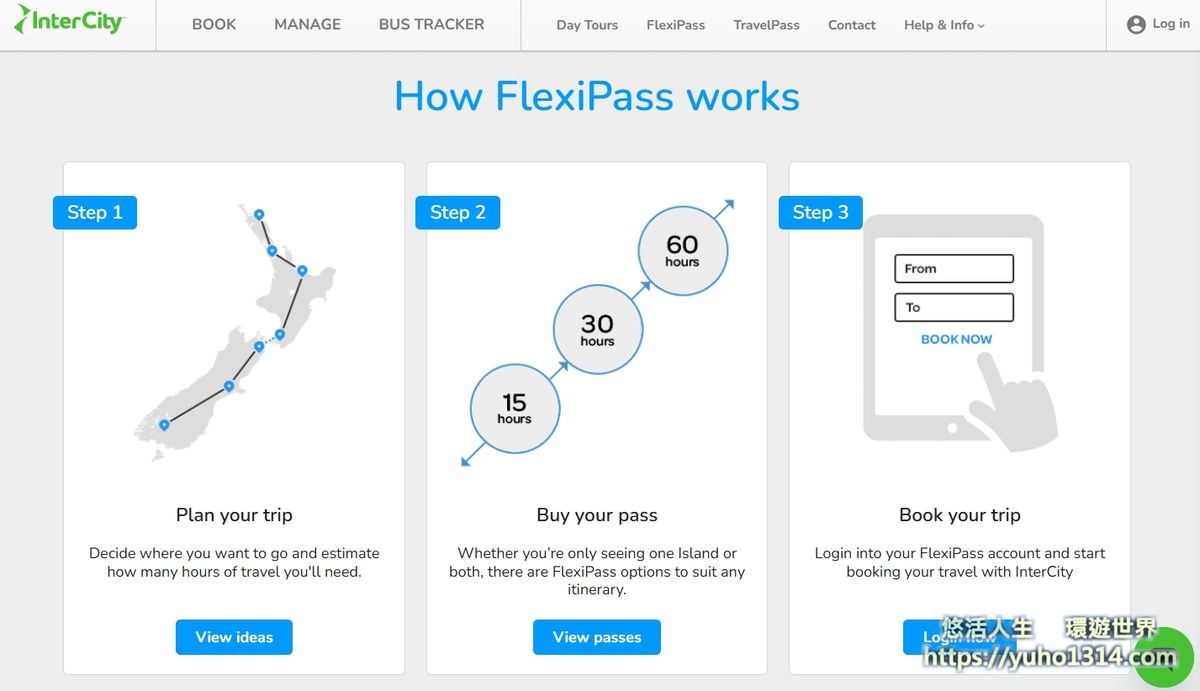This screenshot has height=691, width=1200.
Task: Go to the BUS TRACKER tab
Action: point(431,24)
